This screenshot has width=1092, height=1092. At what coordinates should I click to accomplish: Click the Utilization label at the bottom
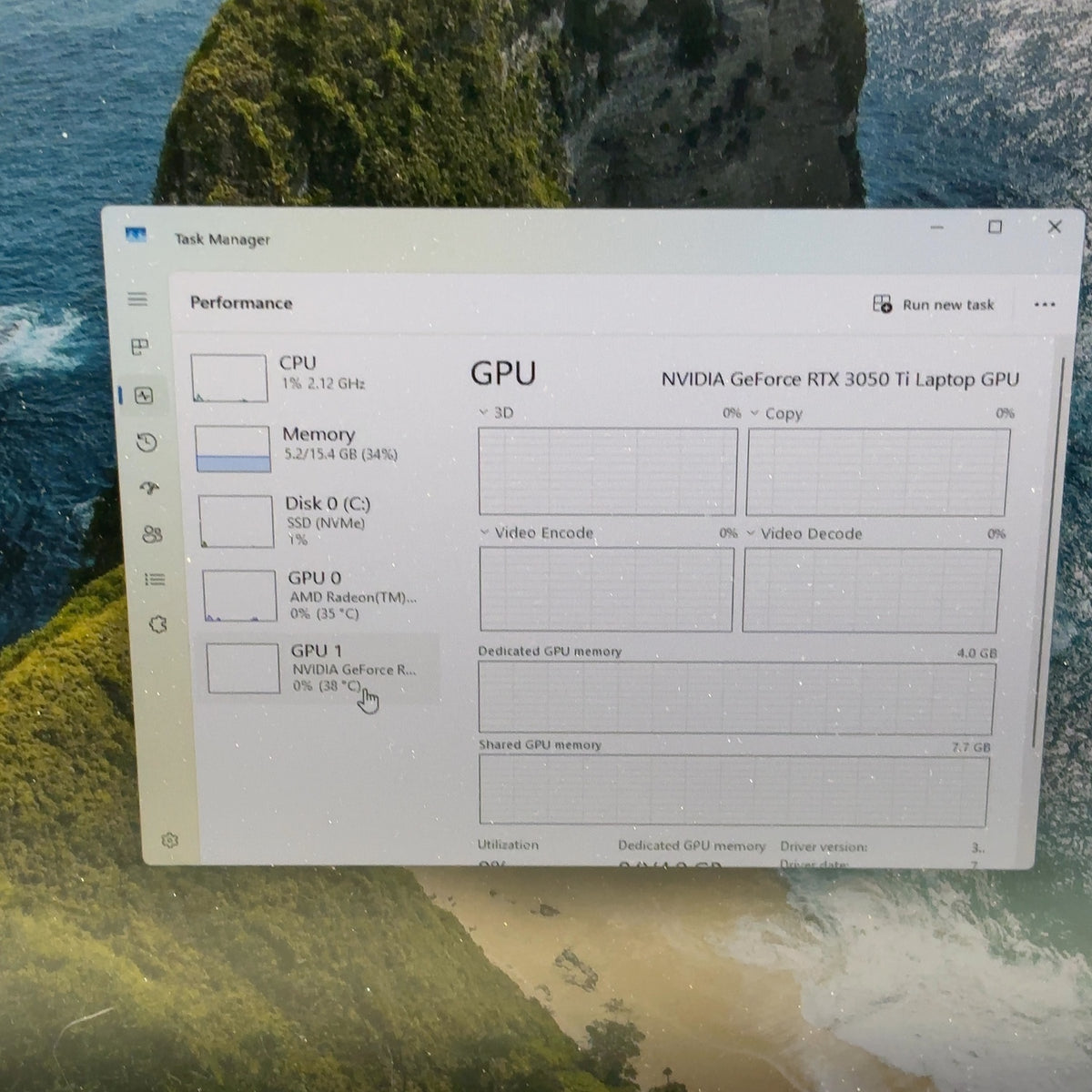508,844
